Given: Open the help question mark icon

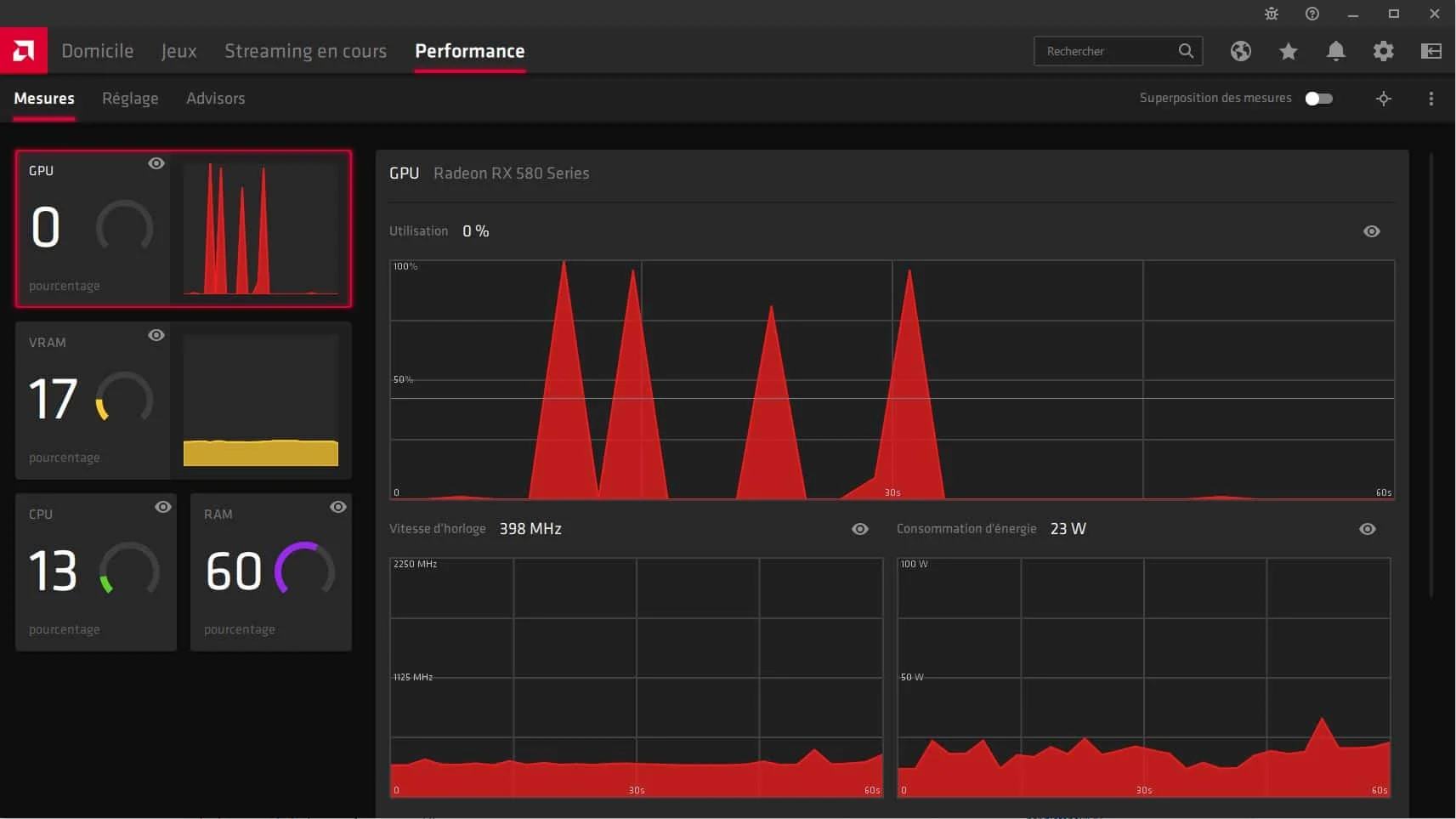Looking at the screenshot, I should point(1312,14).
